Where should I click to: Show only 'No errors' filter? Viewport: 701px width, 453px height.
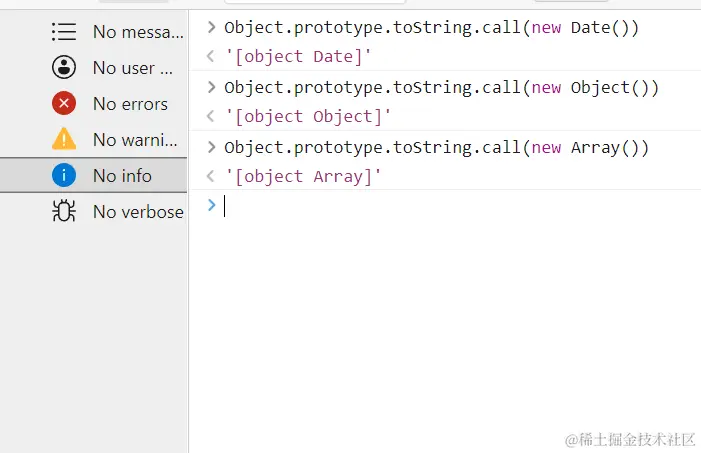click(x=93, y=103)
